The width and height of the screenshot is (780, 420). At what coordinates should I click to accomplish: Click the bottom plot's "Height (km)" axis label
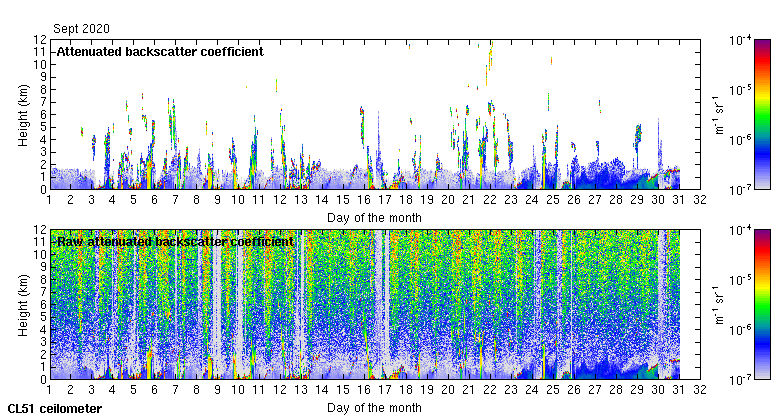click(22, 304)
